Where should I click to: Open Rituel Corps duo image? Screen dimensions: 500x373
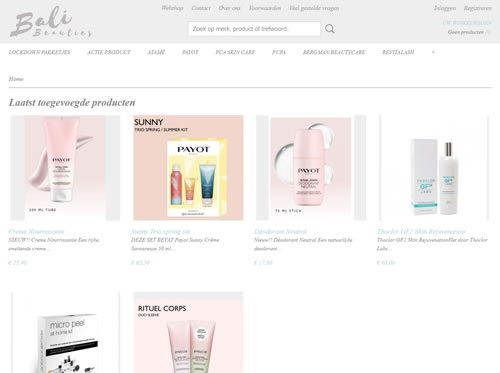point(188,332)
